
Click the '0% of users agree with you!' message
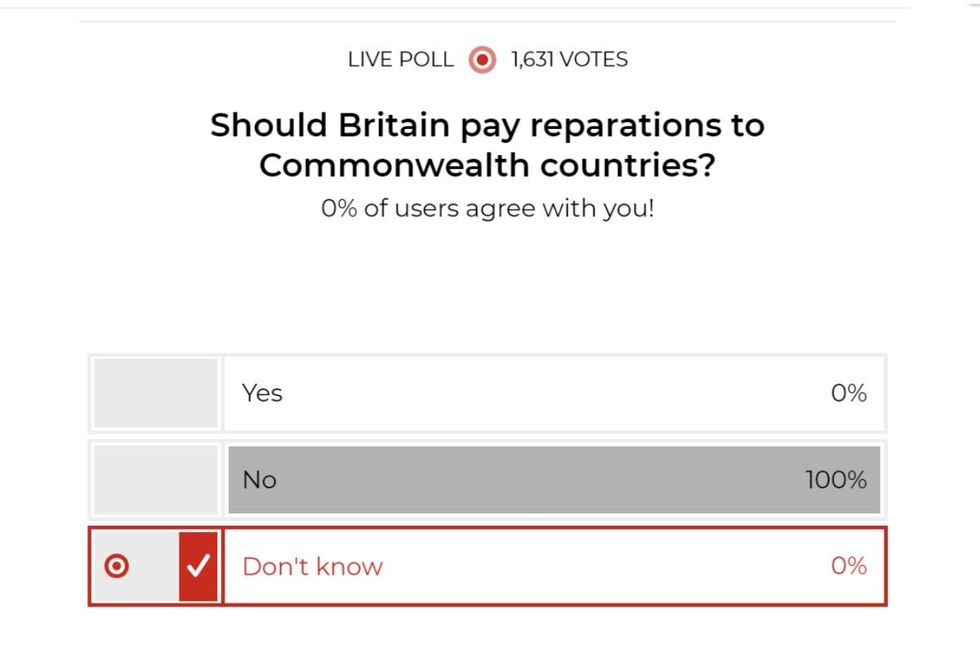[x=487, y=209]
